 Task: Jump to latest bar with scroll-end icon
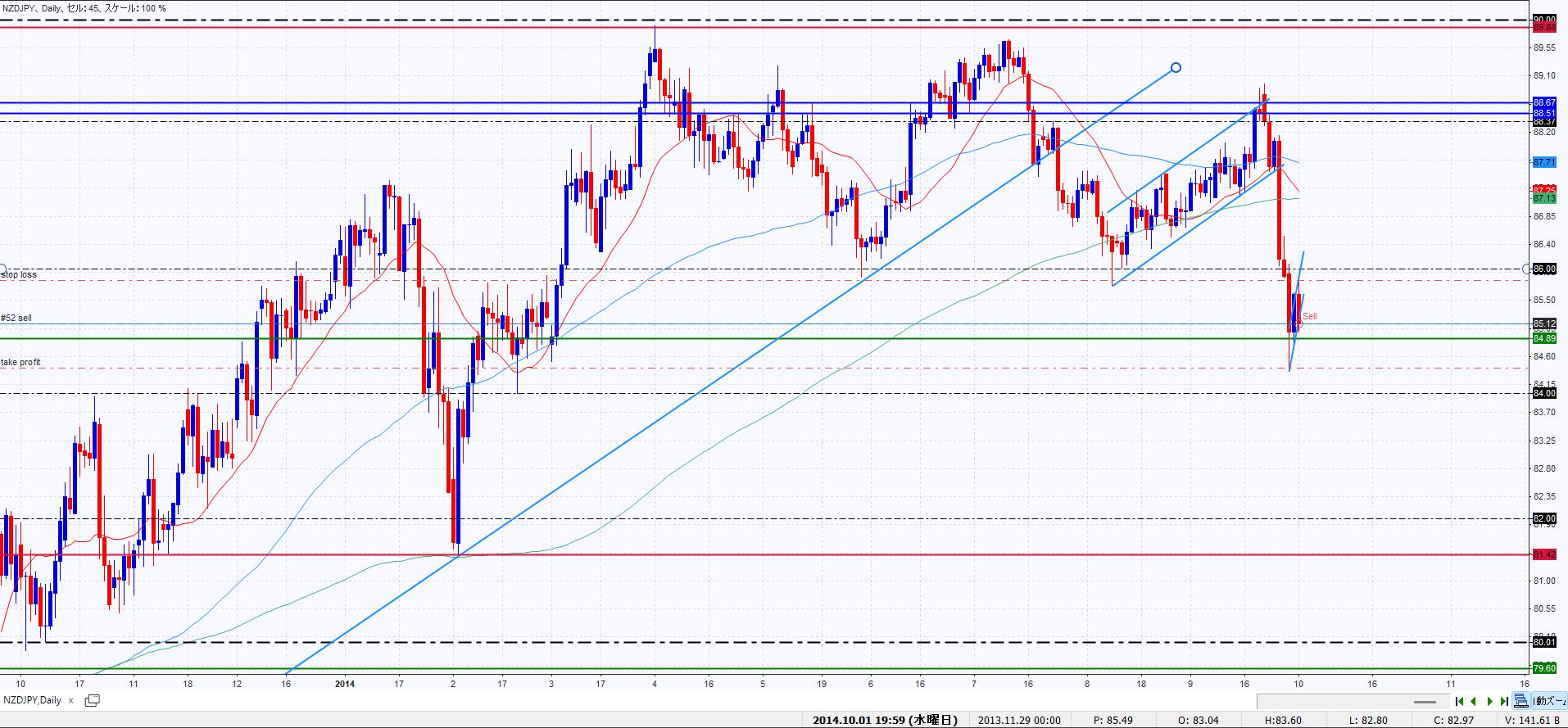pos(1504,701)
